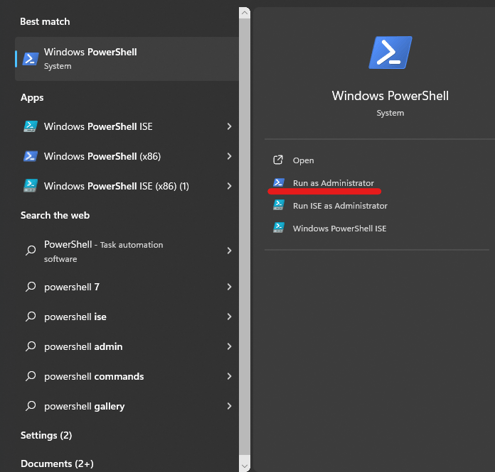Select Run ISE as Administrator
The width and height of the screenshot is (495, 472).
(x=340, y=206)
